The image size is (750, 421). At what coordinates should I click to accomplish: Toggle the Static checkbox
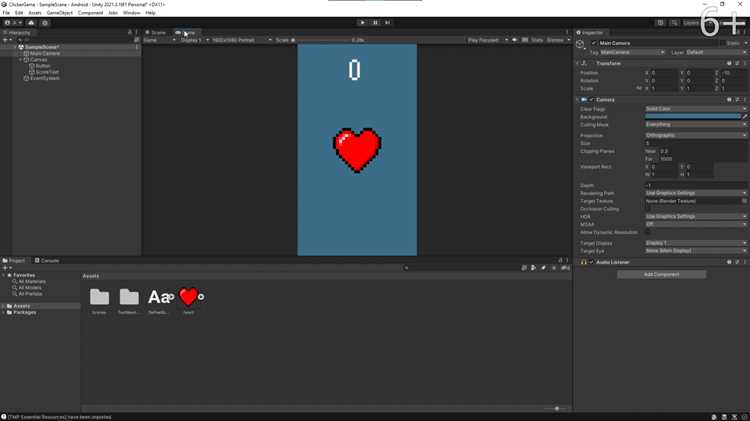click(722, 43)
